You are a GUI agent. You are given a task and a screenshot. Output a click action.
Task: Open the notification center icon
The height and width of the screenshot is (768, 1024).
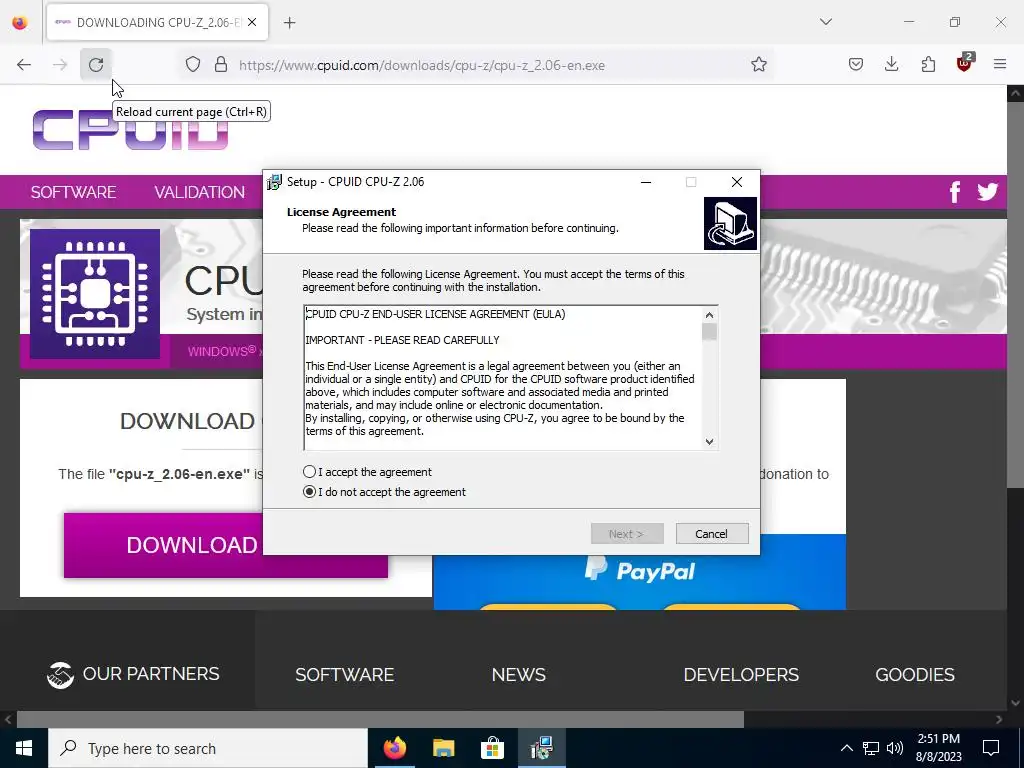[x=991, y=748]
